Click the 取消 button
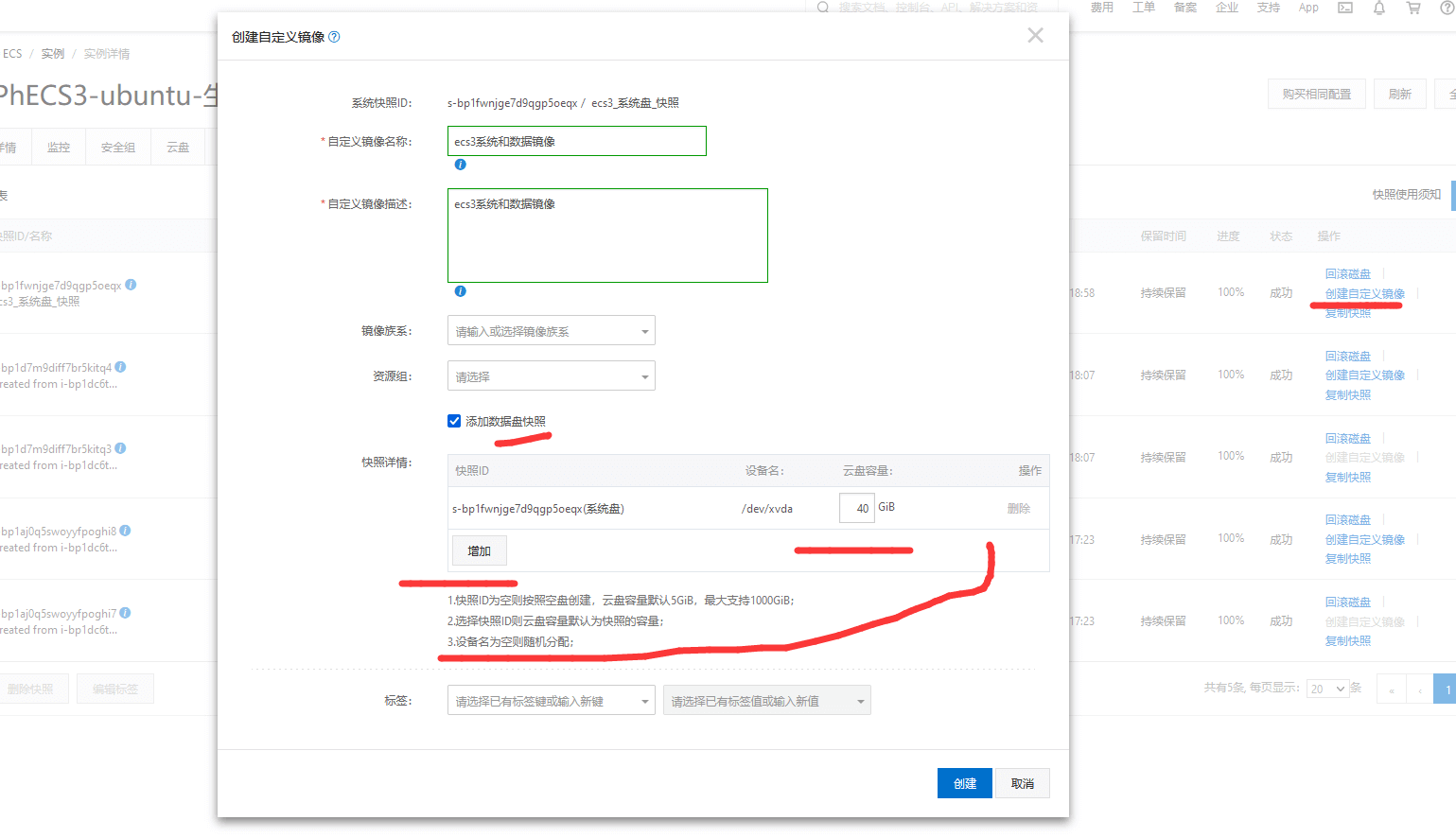The height and width of the screenshot is (838, 1456). (x=1022, y=783)
